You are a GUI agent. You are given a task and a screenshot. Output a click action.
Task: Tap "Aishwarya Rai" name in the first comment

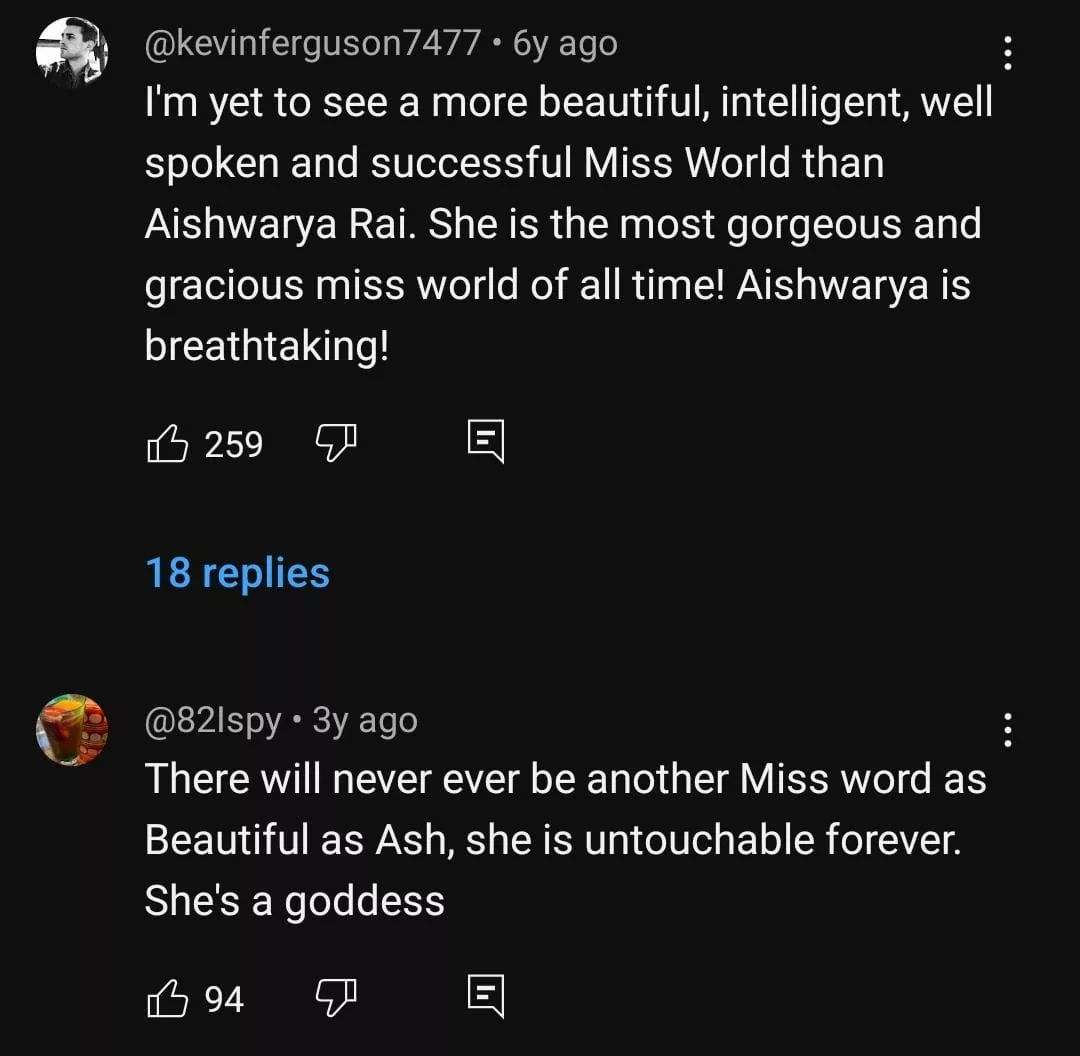[x=277, y=224]
